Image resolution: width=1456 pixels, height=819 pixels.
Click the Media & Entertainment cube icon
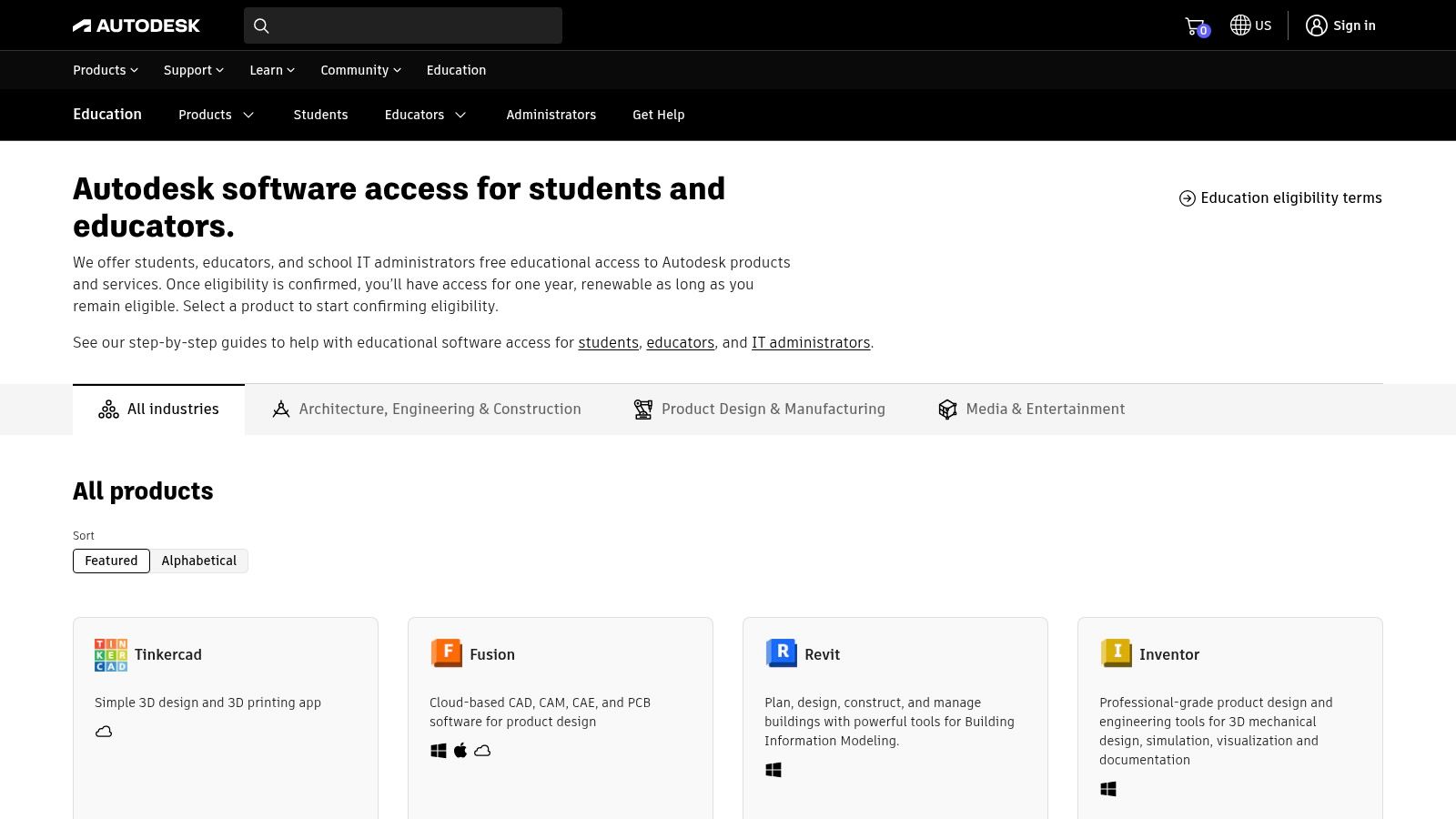(x=947, y=409)
